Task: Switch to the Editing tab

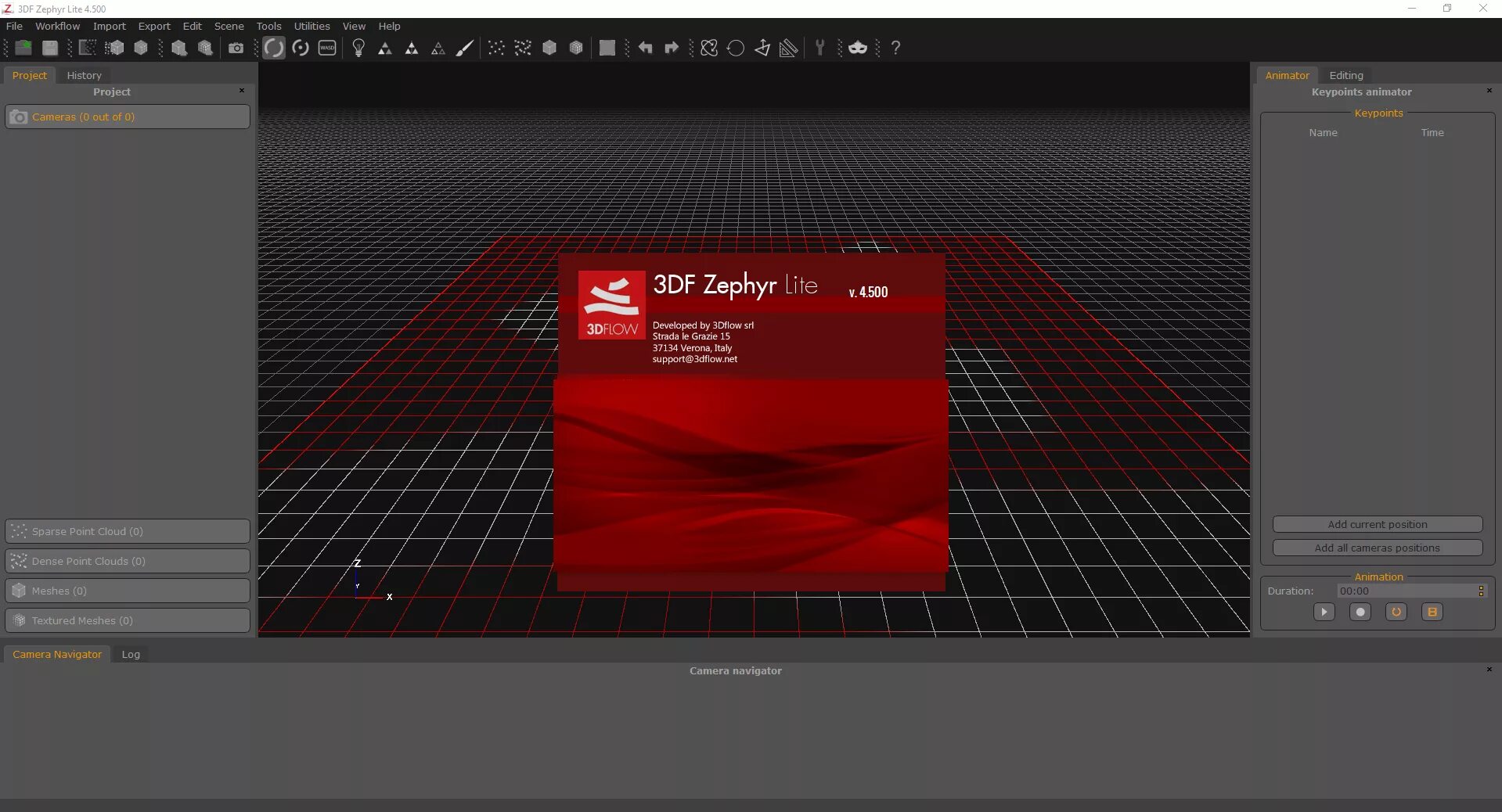Action: 1346,75
